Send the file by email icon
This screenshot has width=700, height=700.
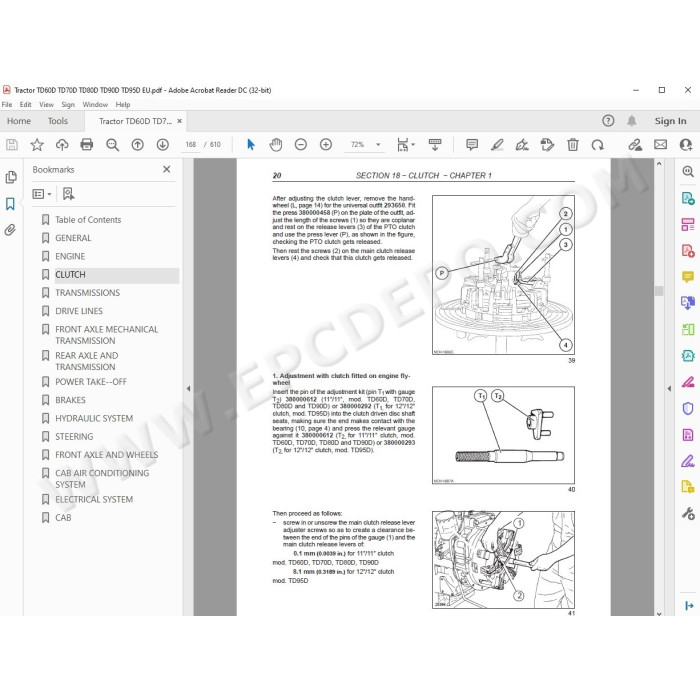click(x=660, y=144)
